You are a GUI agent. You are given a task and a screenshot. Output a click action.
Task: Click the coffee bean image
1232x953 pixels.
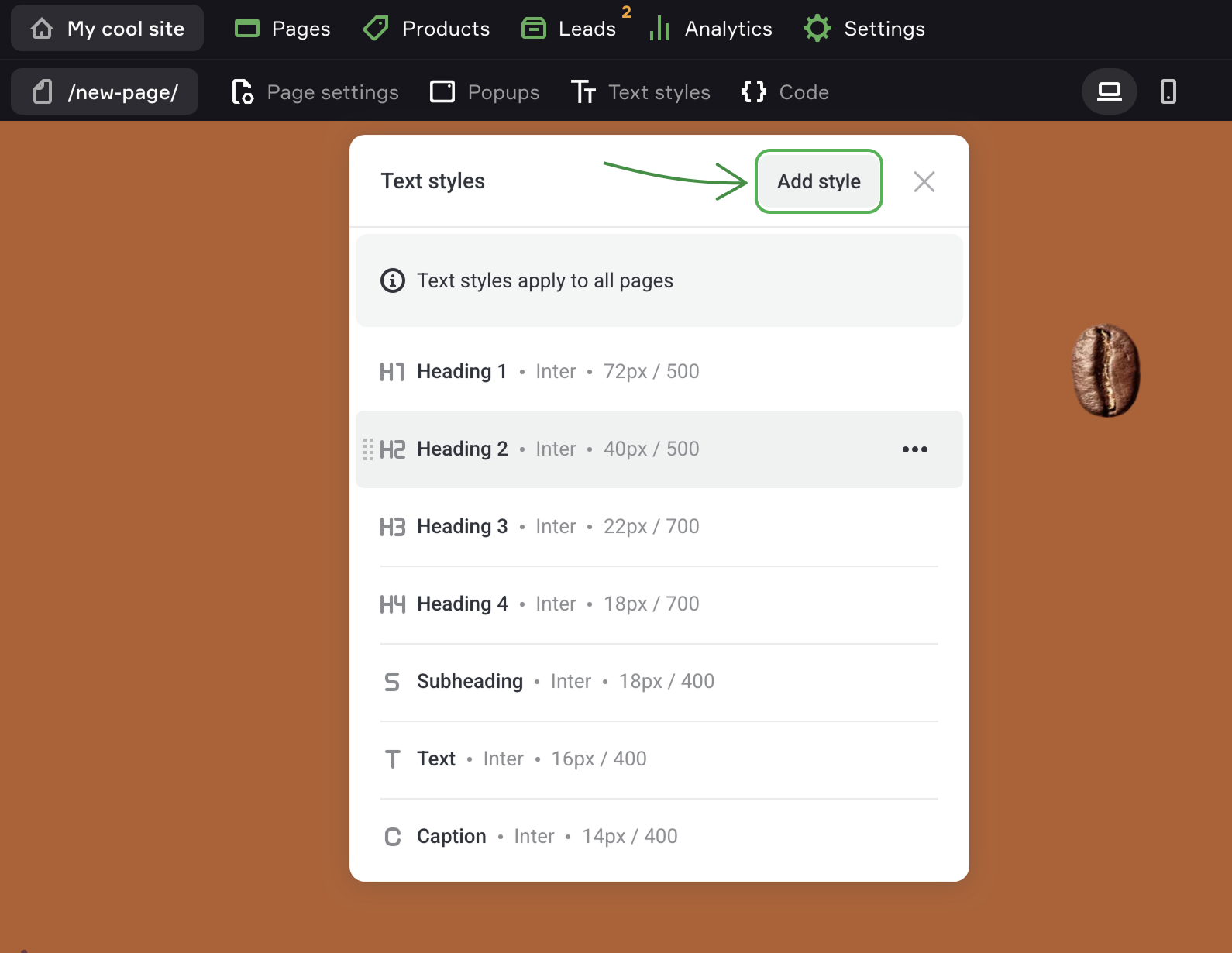point(1105,370)
